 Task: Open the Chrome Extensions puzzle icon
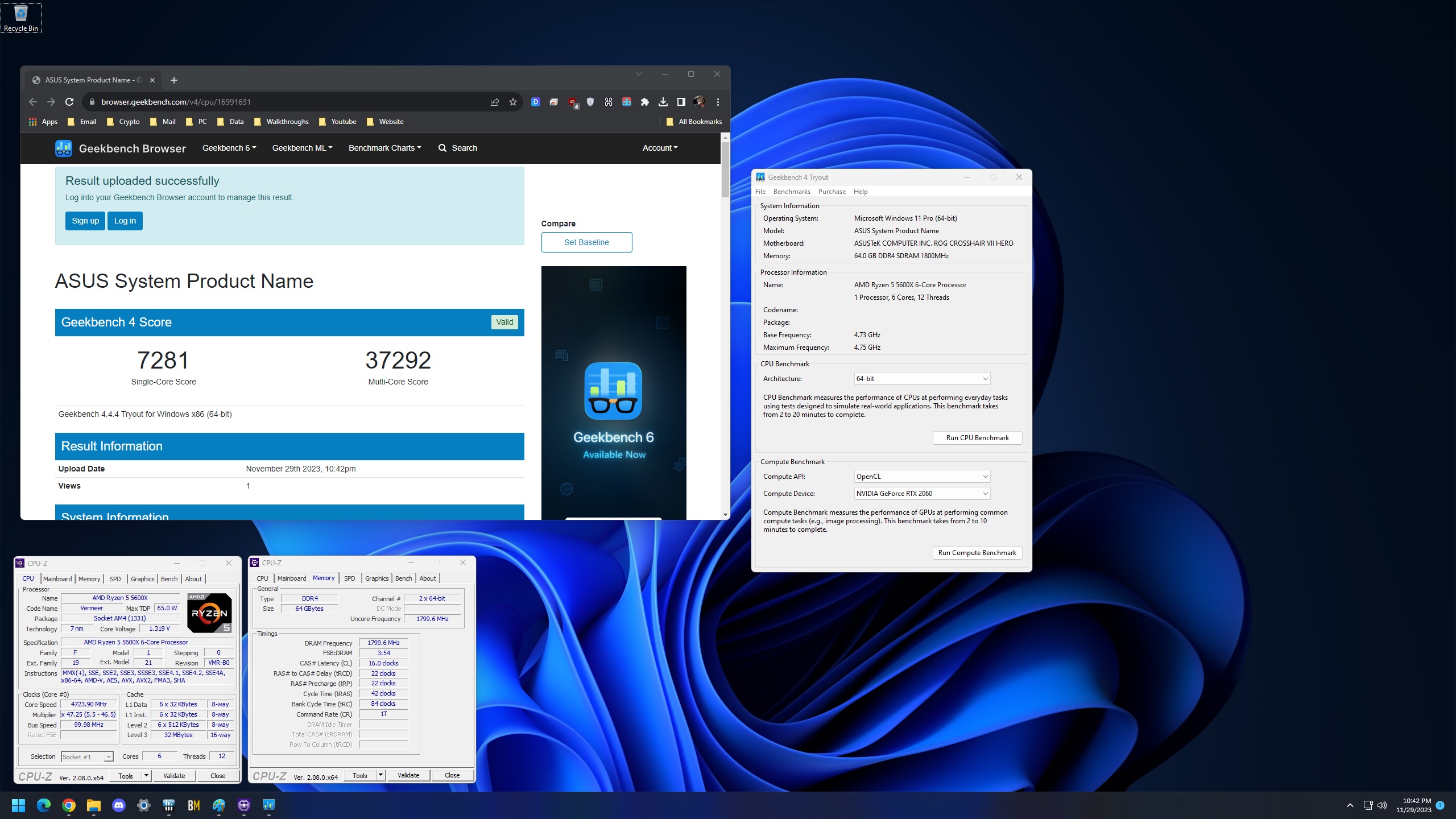(644, 102)
